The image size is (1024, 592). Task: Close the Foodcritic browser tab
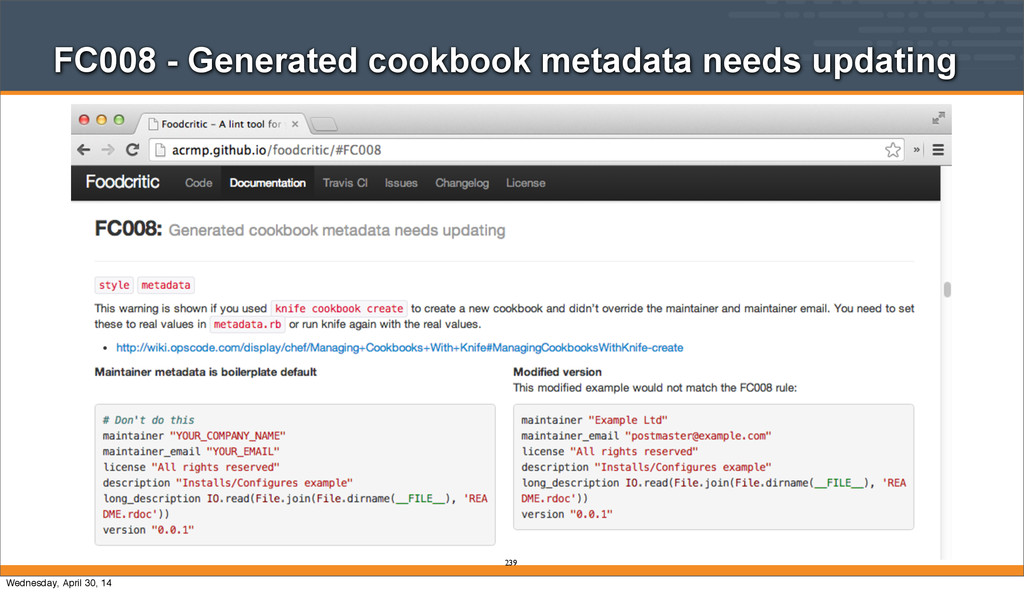coord(297,124)
